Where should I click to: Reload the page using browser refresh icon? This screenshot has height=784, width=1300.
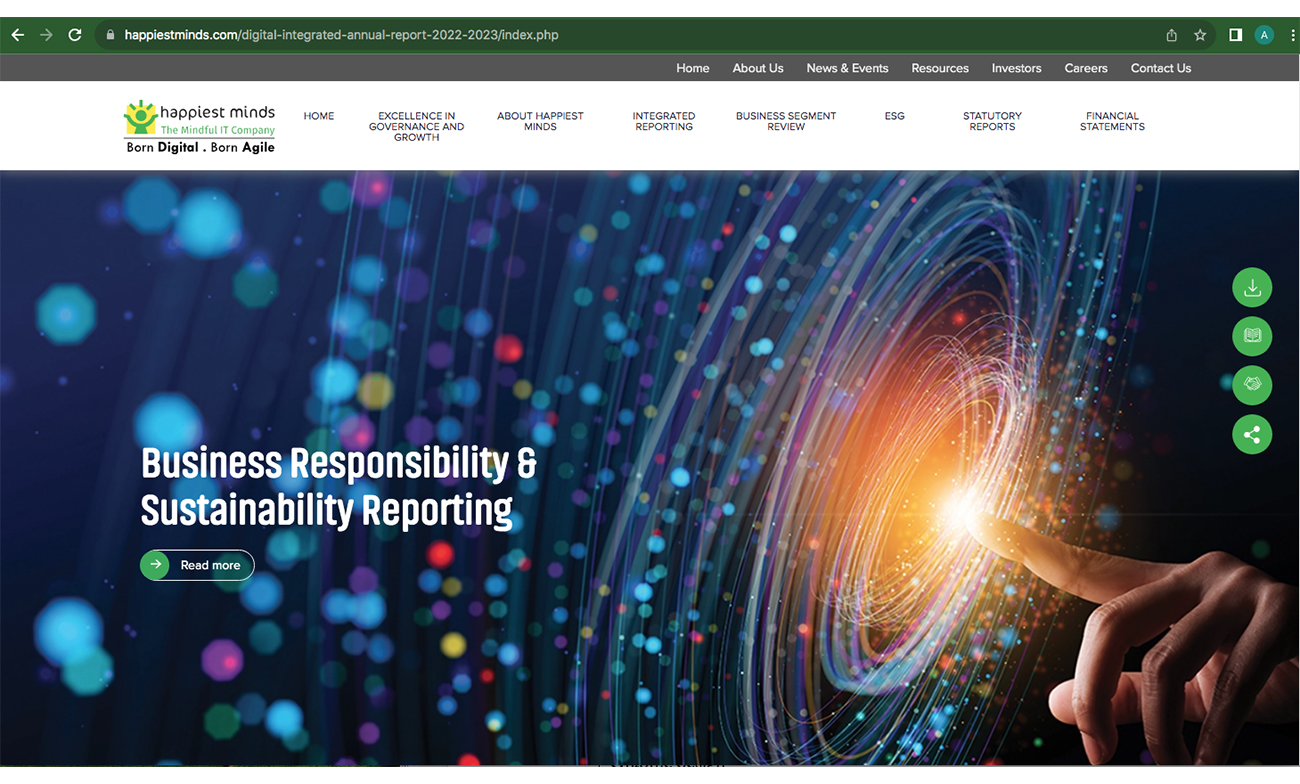pos(74,35)
